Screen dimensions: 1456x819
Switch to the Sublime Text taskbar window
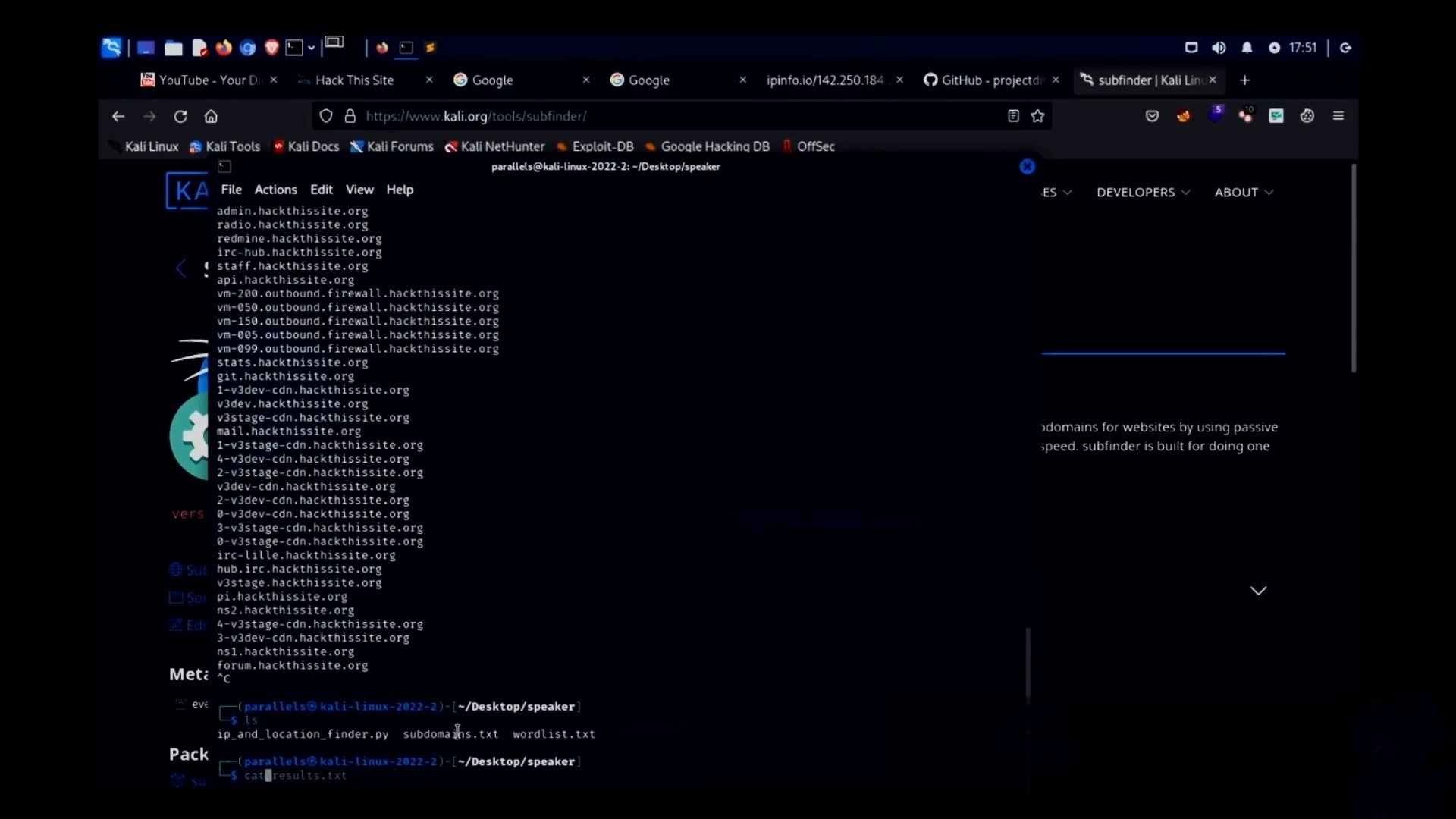click(x=431, y=49)
